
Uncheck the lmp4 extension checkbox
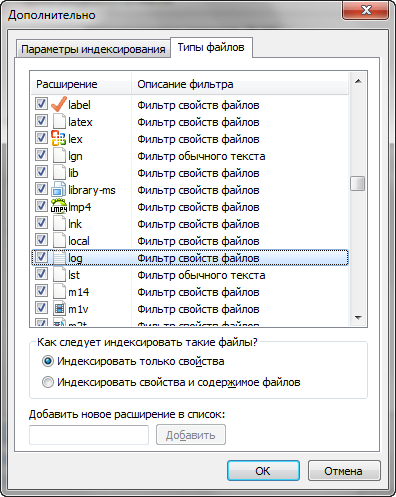(x=41, y=205)
